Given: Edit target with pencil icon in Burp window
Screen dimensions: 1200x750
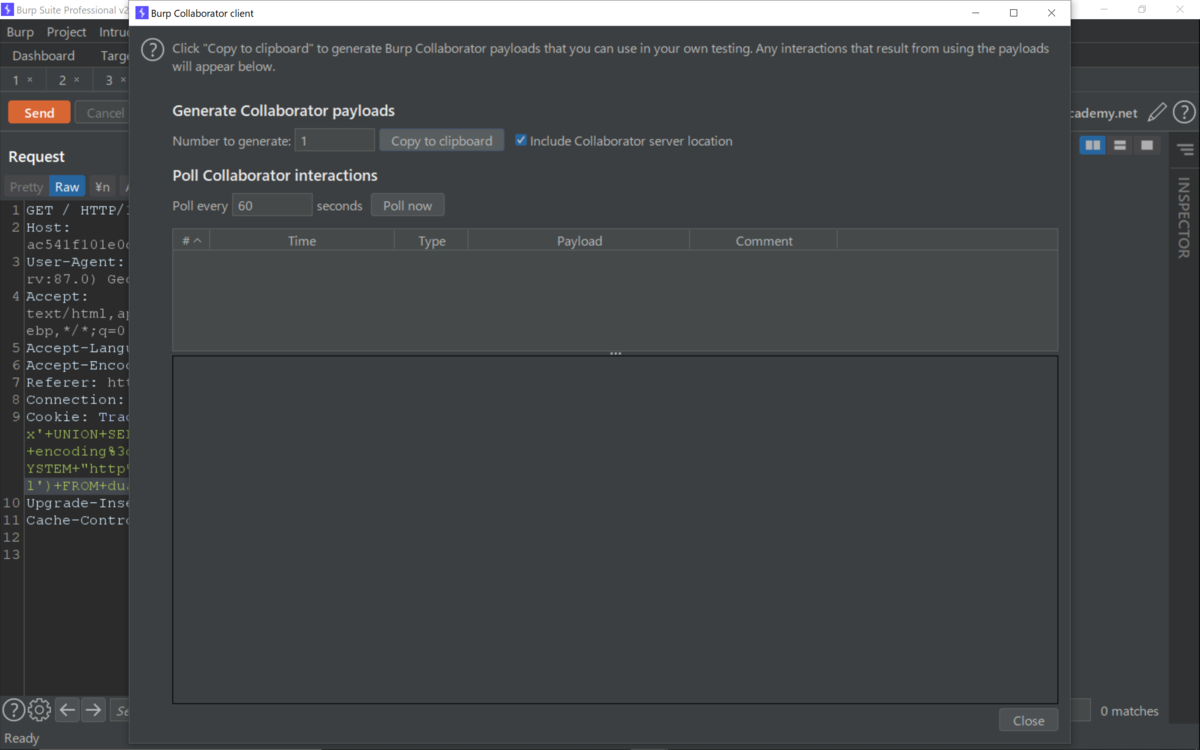Looking at the screenshot, I should coord(1157,112).
